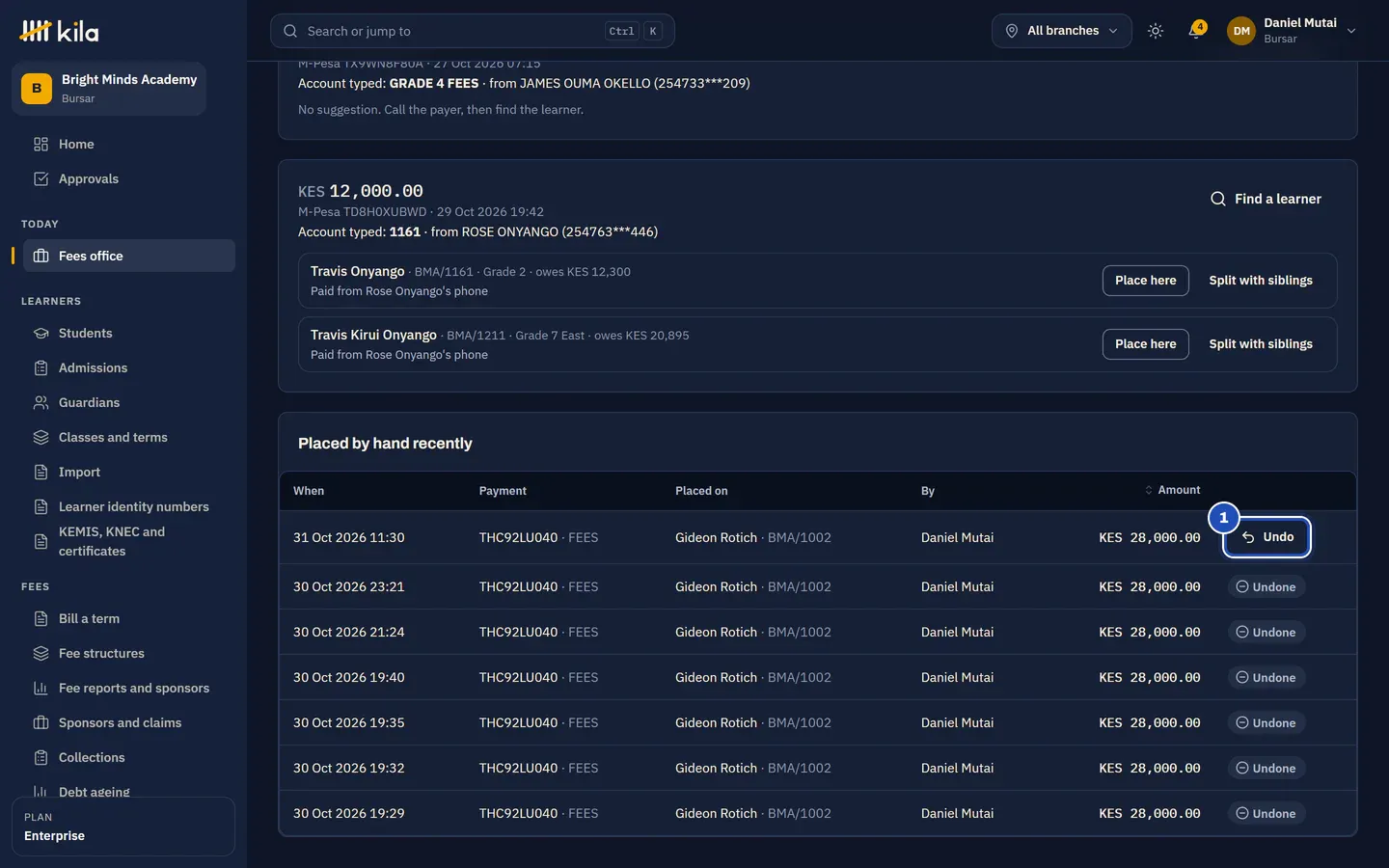Focus the Search or jump to field
Screen dimensions: 1389x868
(x=473, y=31)
